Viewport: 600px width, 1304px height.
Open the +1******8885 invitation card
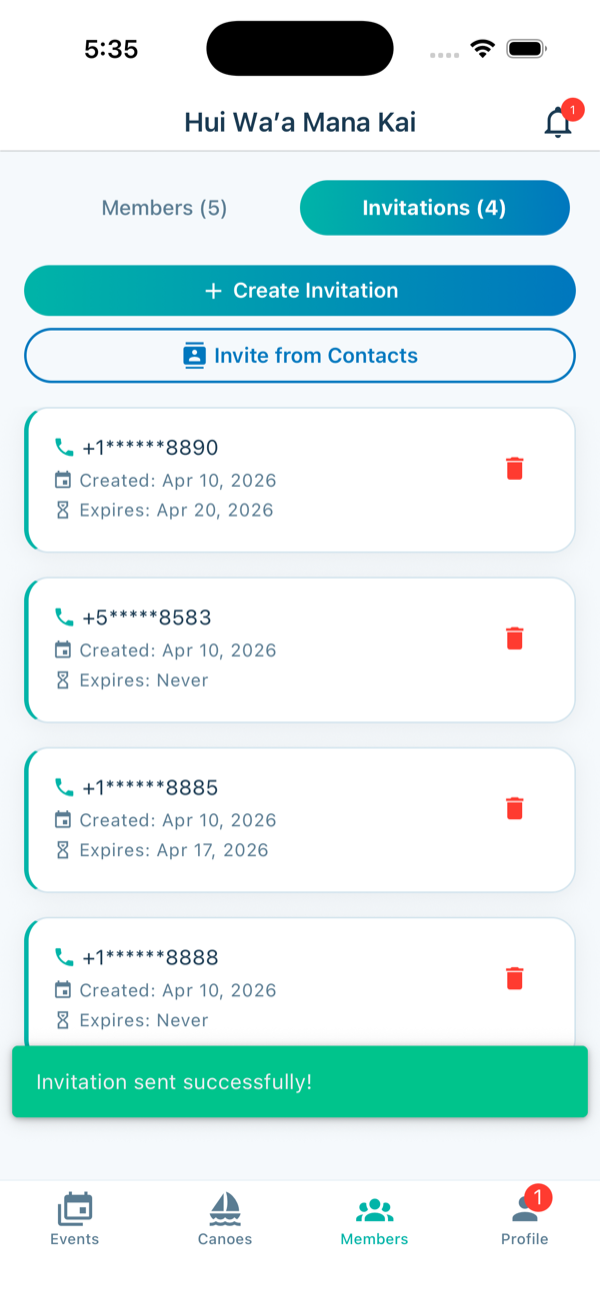click(x=300, y=820)
